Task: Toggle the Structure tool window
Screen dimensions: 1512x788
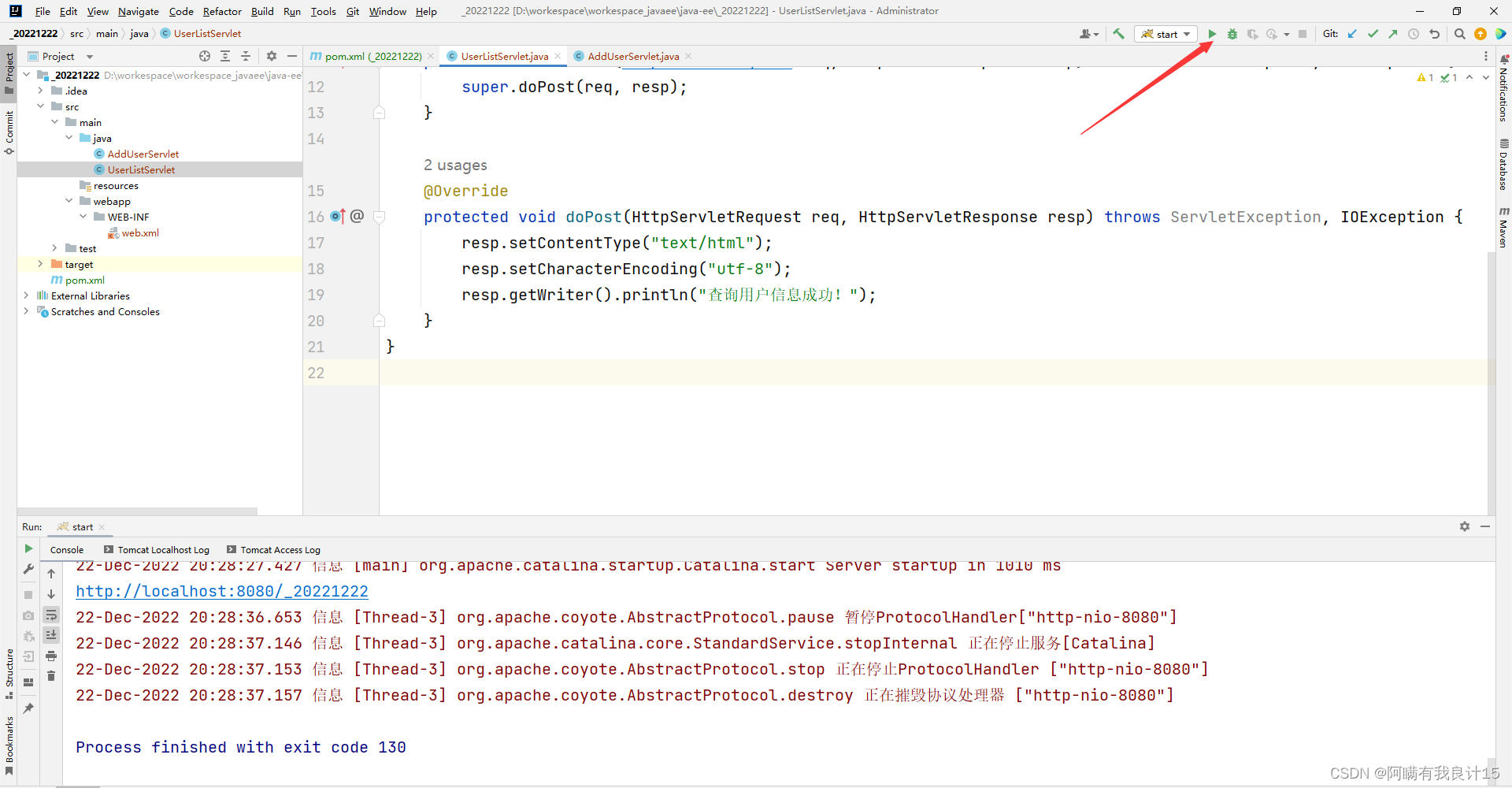Action: pos(9,674)
